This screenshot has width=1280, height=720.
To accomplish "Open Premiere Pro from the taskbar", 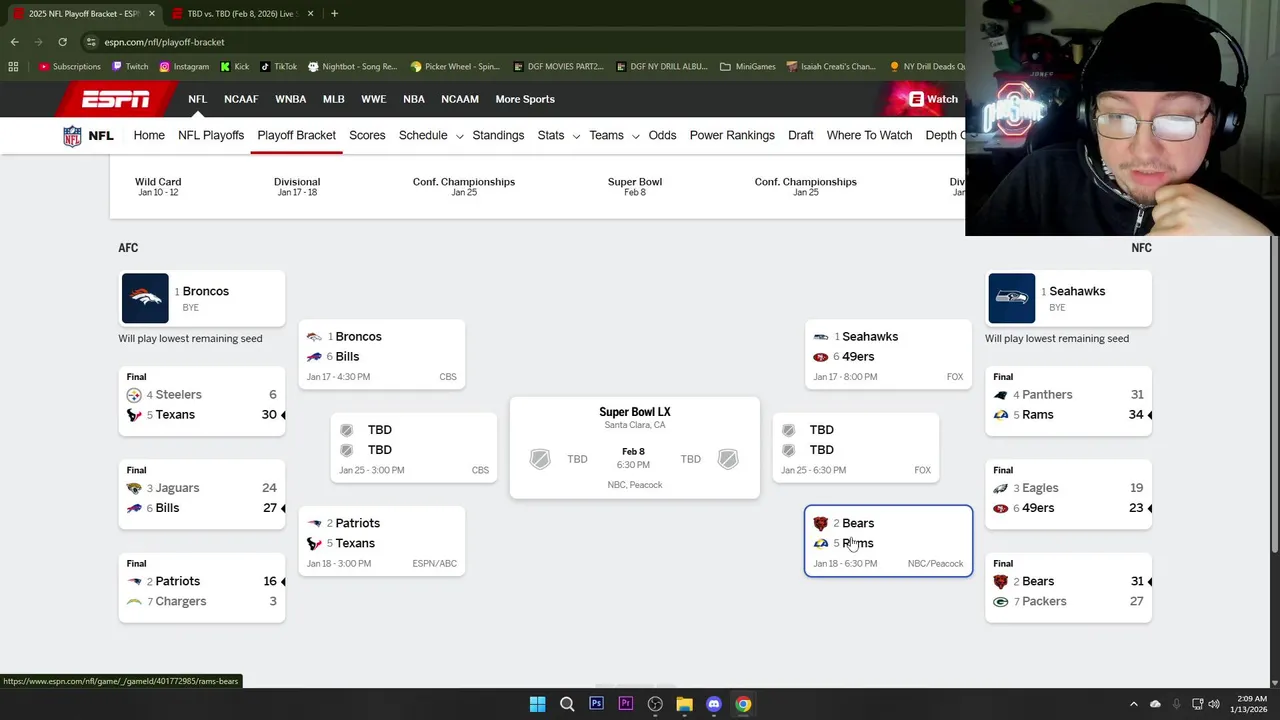I will (625, 704).
